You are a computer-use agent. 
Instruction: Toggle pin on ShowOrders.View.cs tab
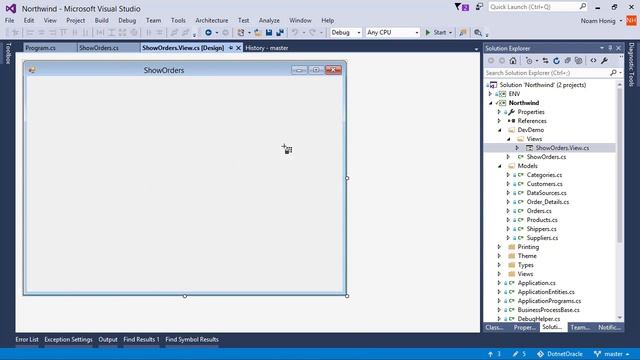(x=231, y=48)
